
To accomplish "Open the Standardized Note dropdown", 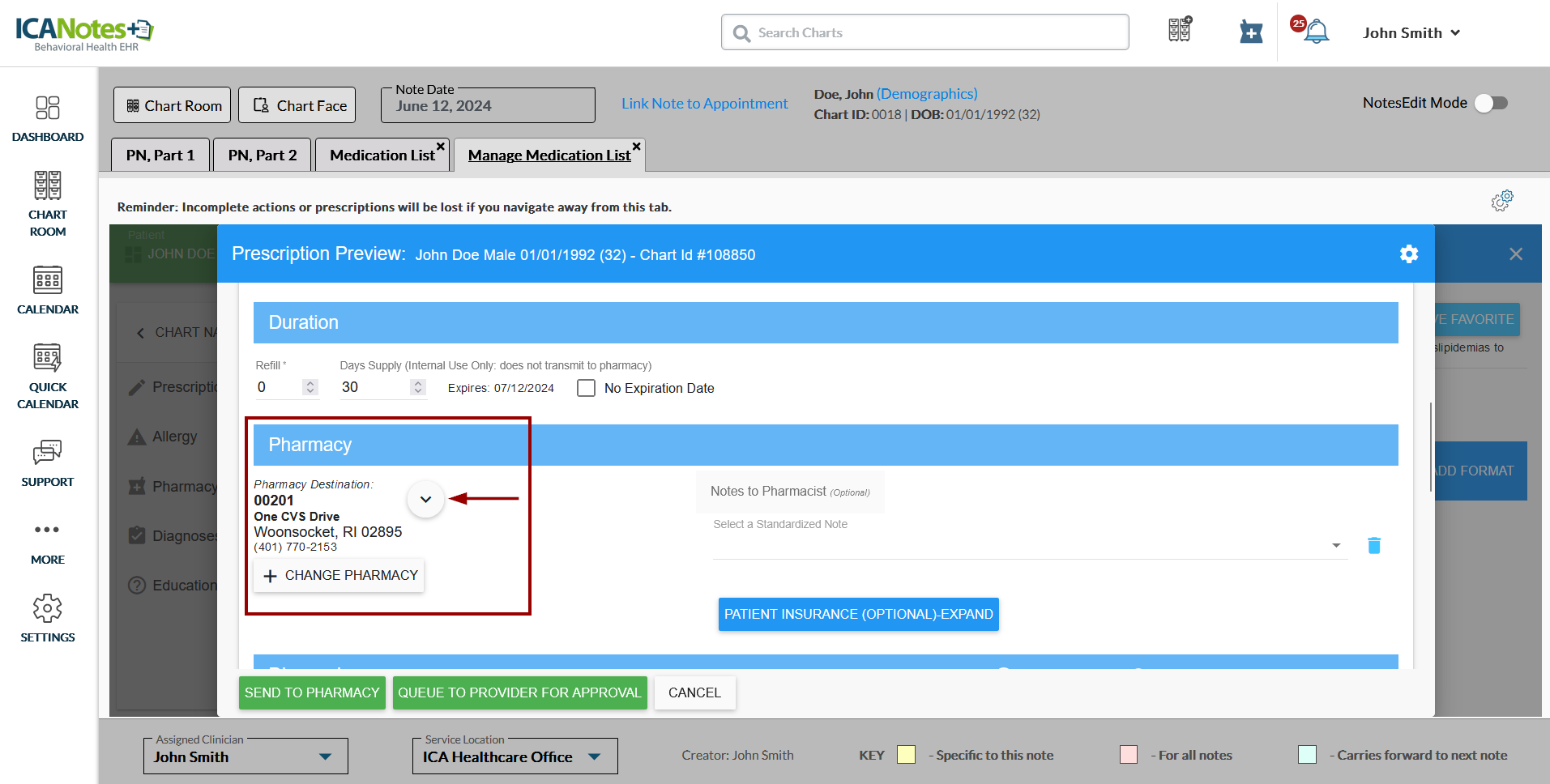I will 1335,545.
